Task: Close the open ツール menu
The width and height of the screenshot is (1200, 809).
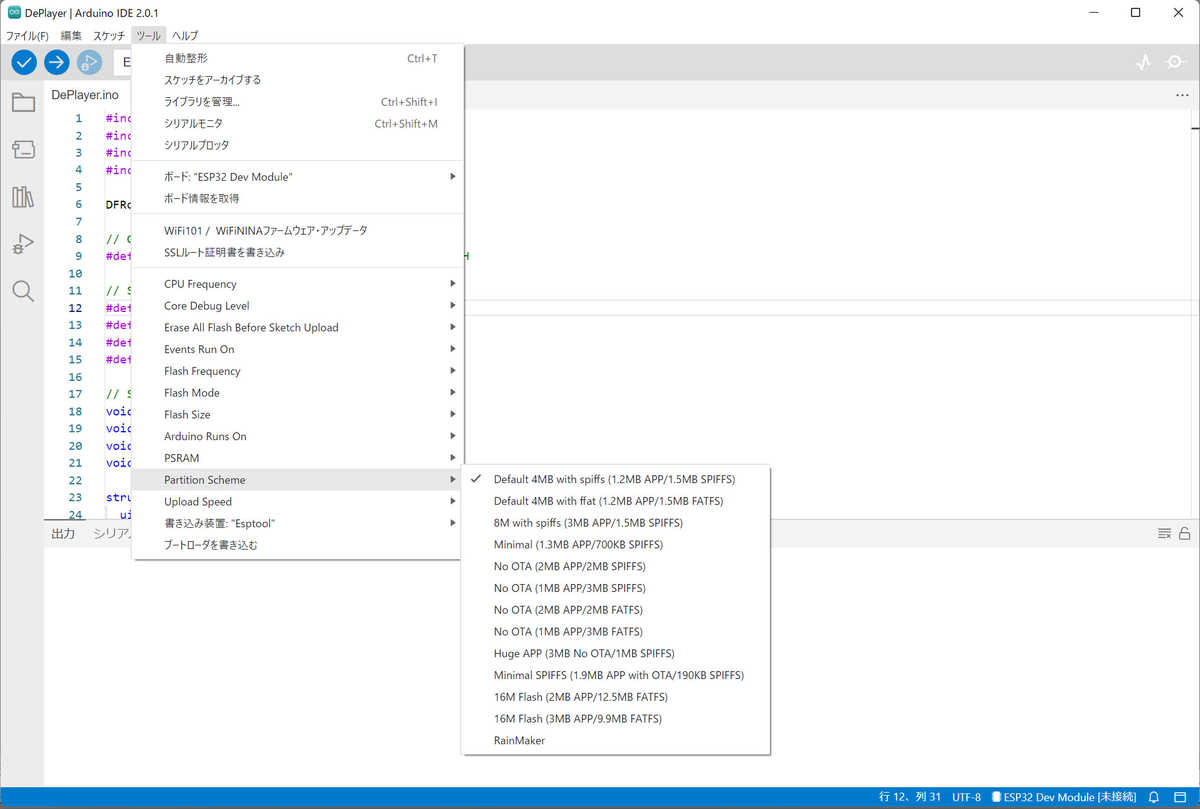Action: point(148,35)
